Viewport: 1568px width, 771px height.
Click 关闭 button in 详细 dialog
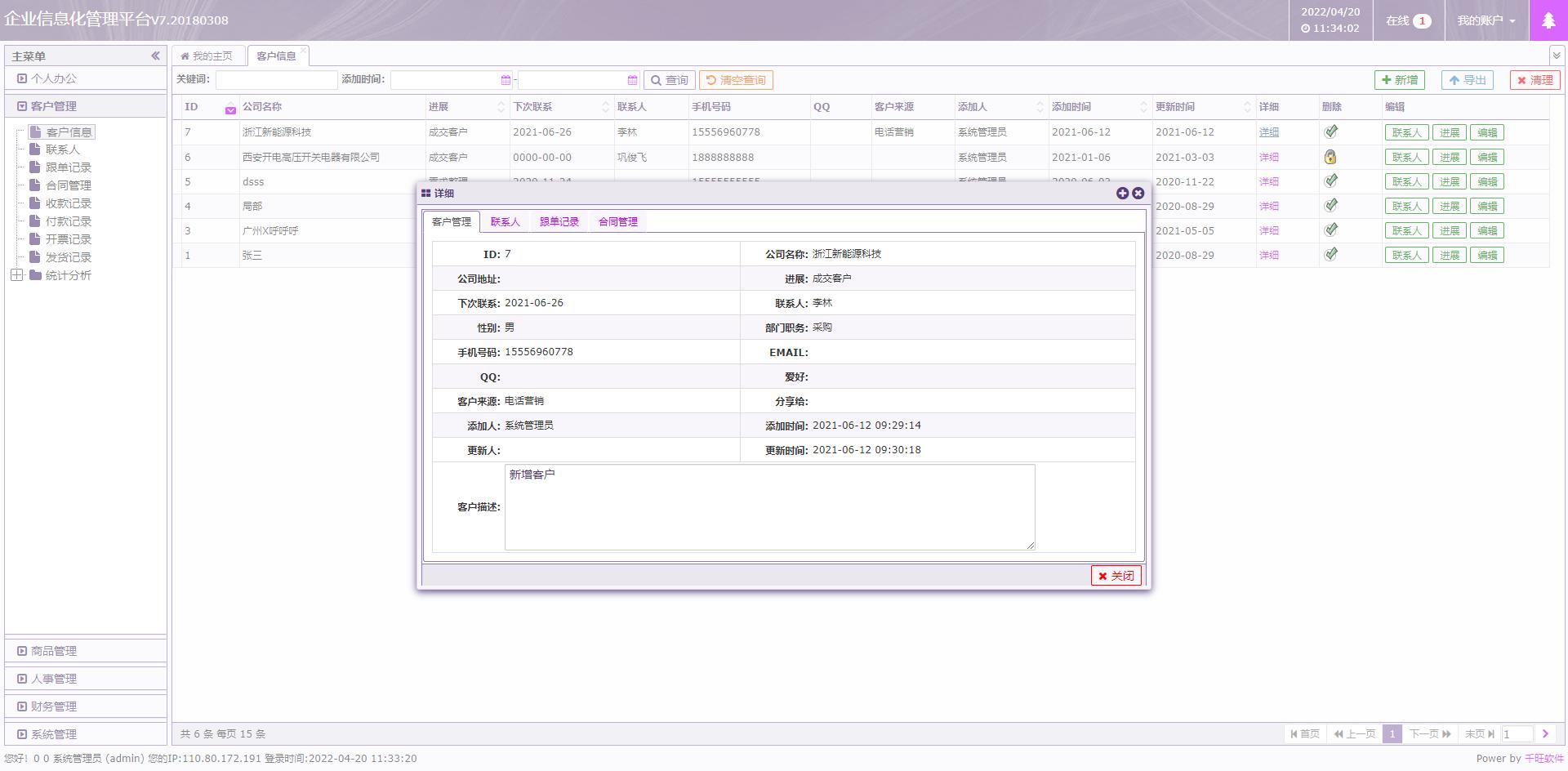pos(1116,576)
